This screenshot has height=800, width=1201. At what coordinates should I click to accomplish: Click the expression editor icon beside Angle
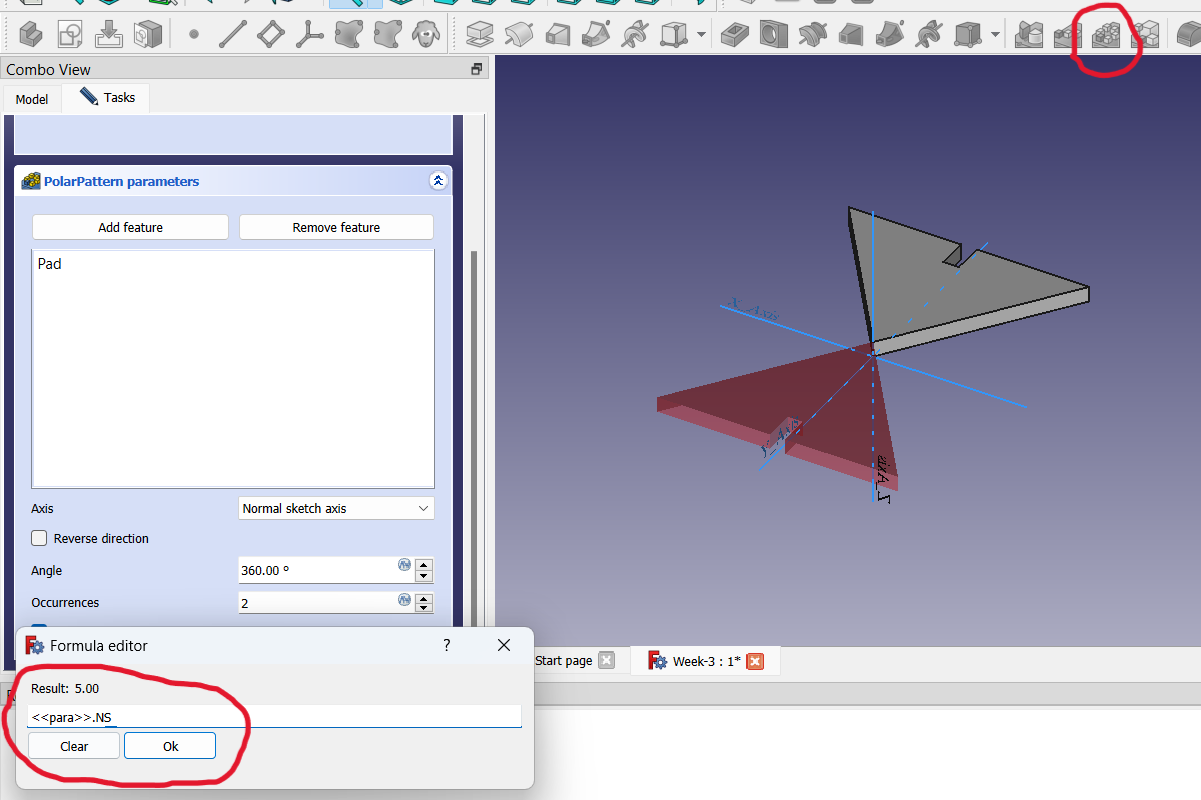[x=404, y=566]
